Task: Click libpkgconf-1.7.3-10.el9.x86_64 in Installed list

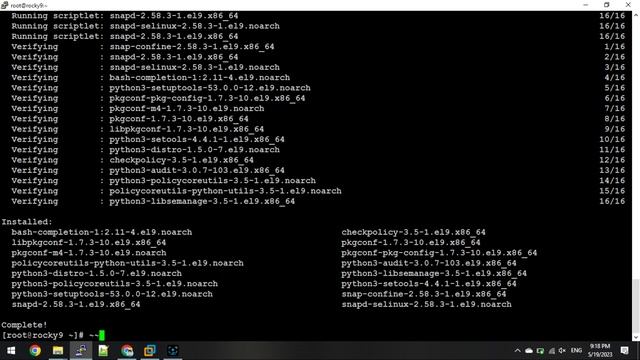Action: click(x=89, y=242)
